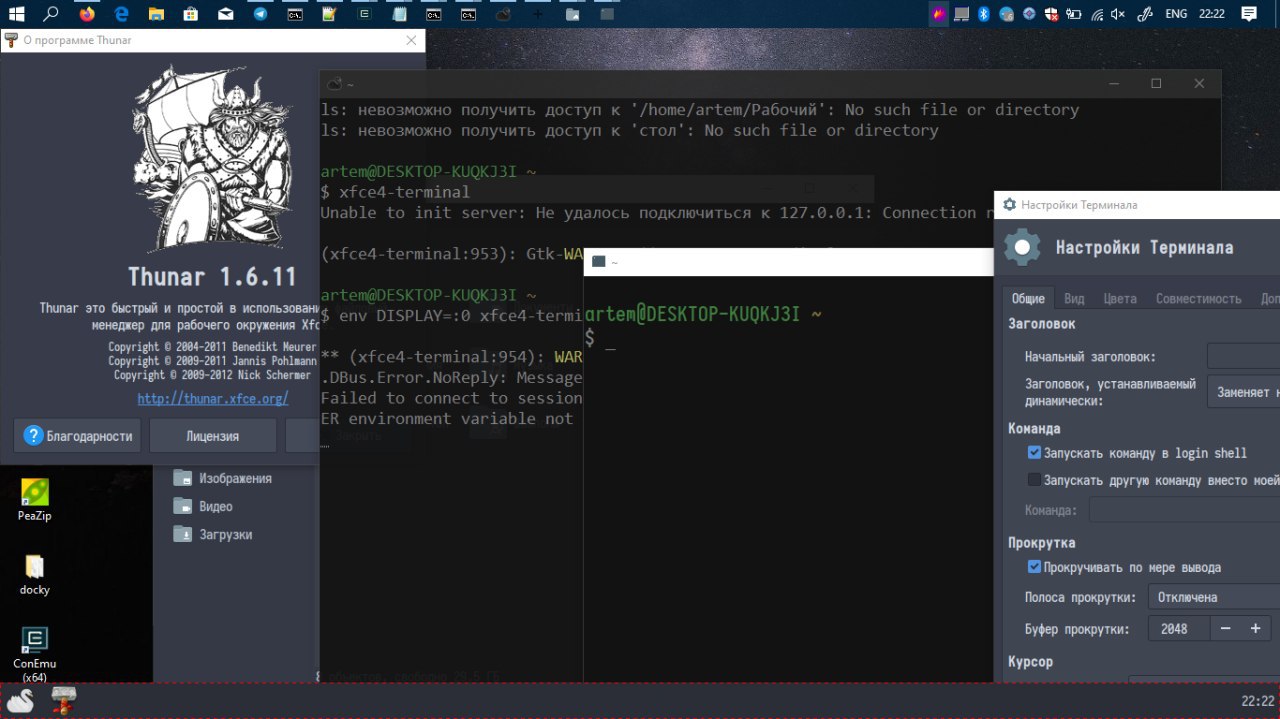Click the Начальный заголовок input field
1280x719 pixels.
click(x=1243, y=356)
